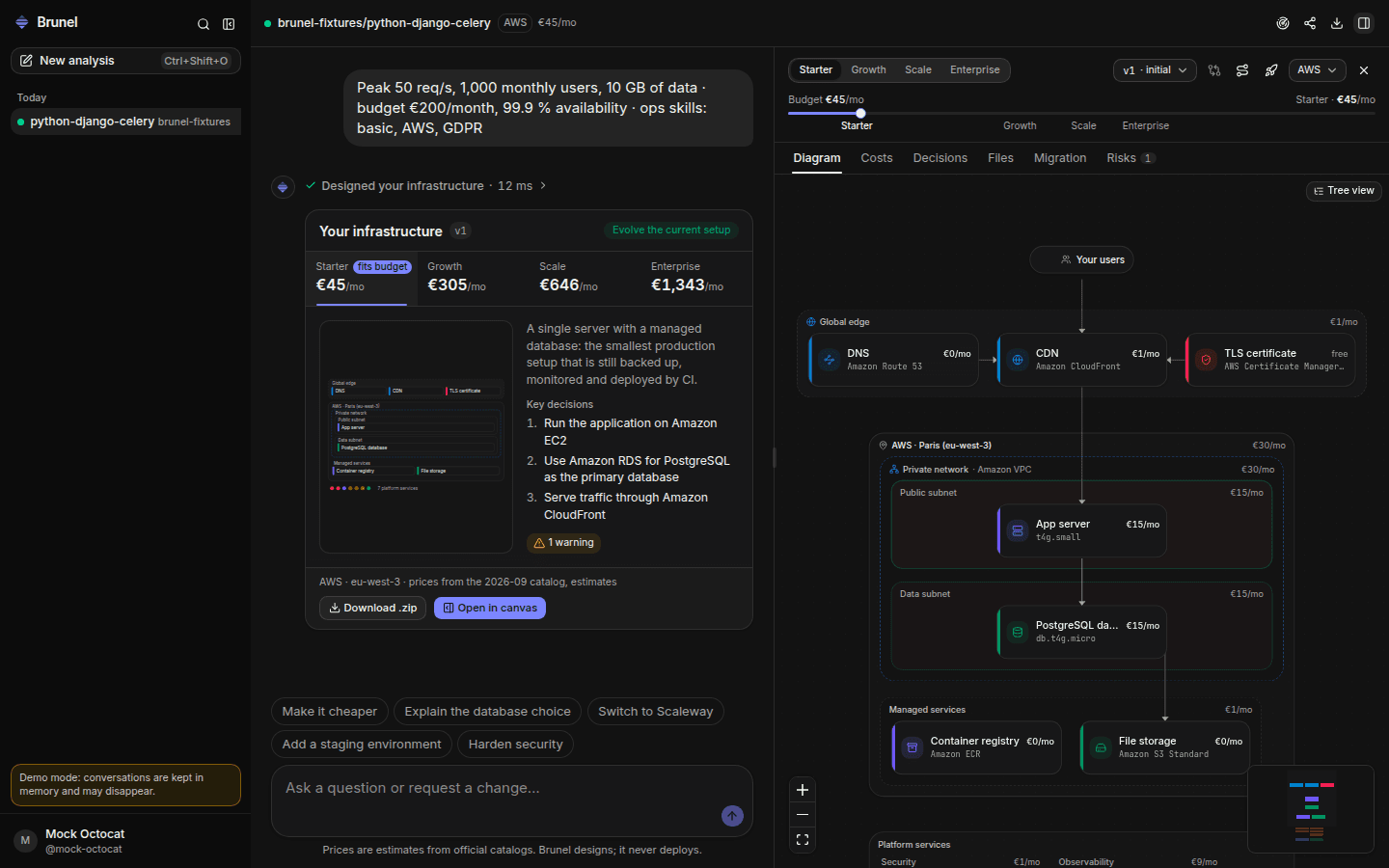
Task: Click the download icon in the top bar
Action: tap(1337, 23)
